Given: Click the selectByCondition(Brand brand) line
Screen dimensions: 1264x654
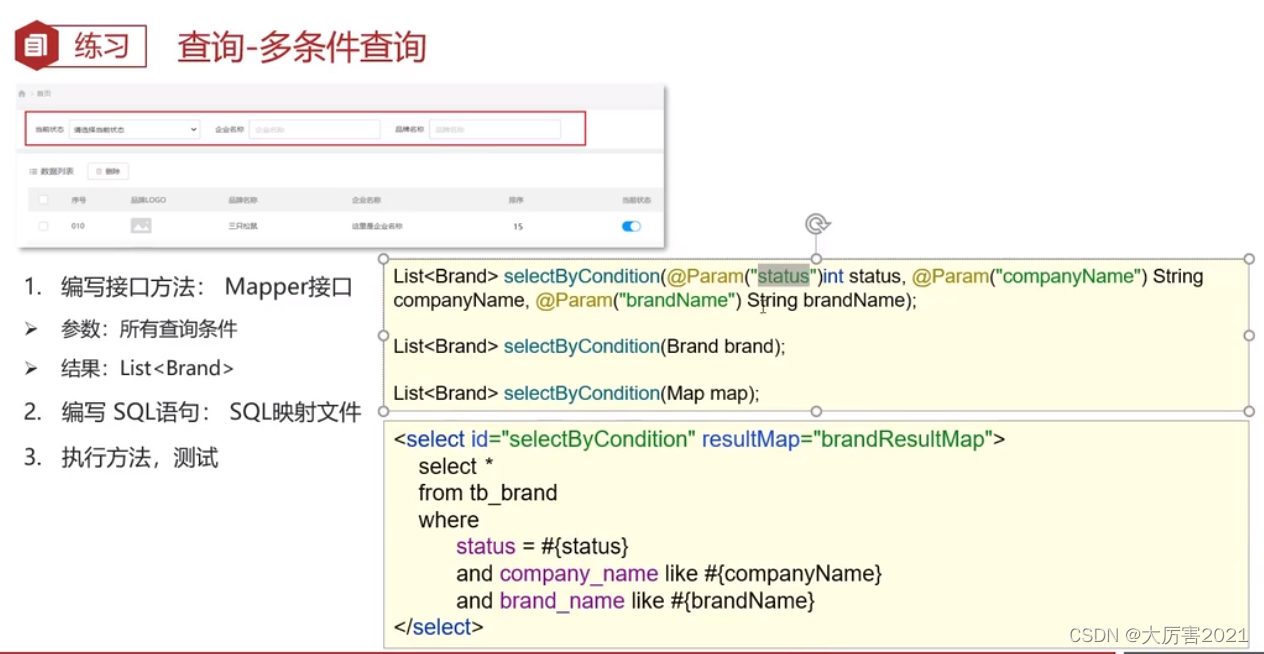Looking at the screenshot, I should coord(590,346).
